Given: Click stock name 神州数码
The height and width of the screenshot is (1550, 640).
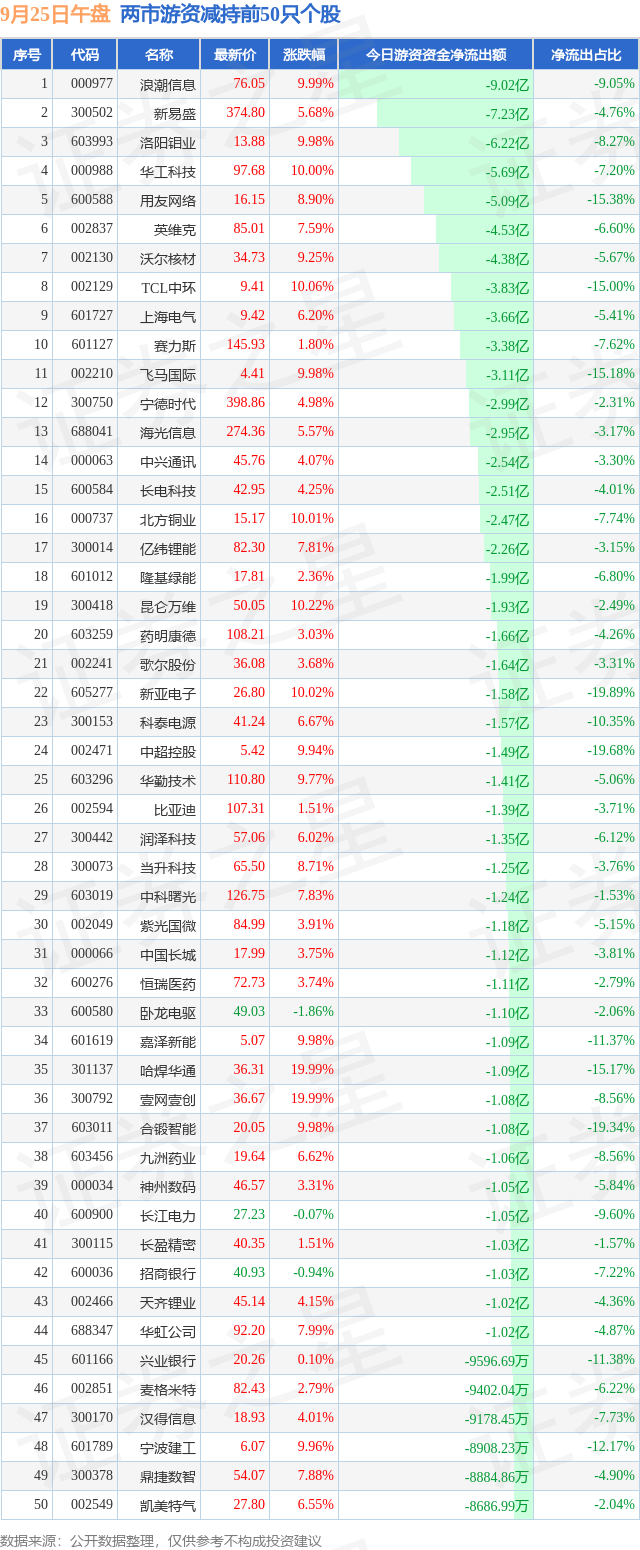Looking at the screenshot, I should point(168,1187).
